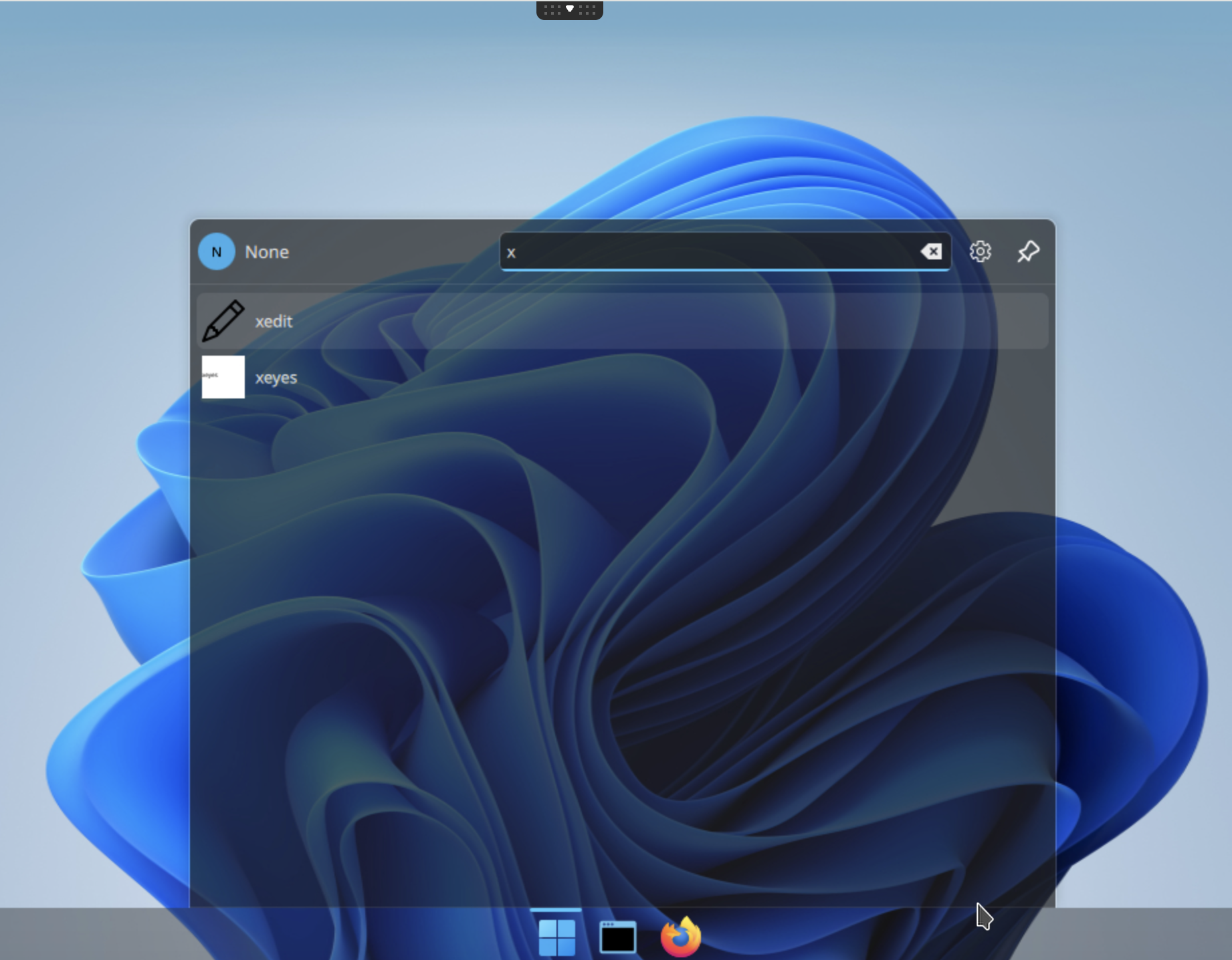Click the search input containing x

pyautogui.click(x=725, y=252)
